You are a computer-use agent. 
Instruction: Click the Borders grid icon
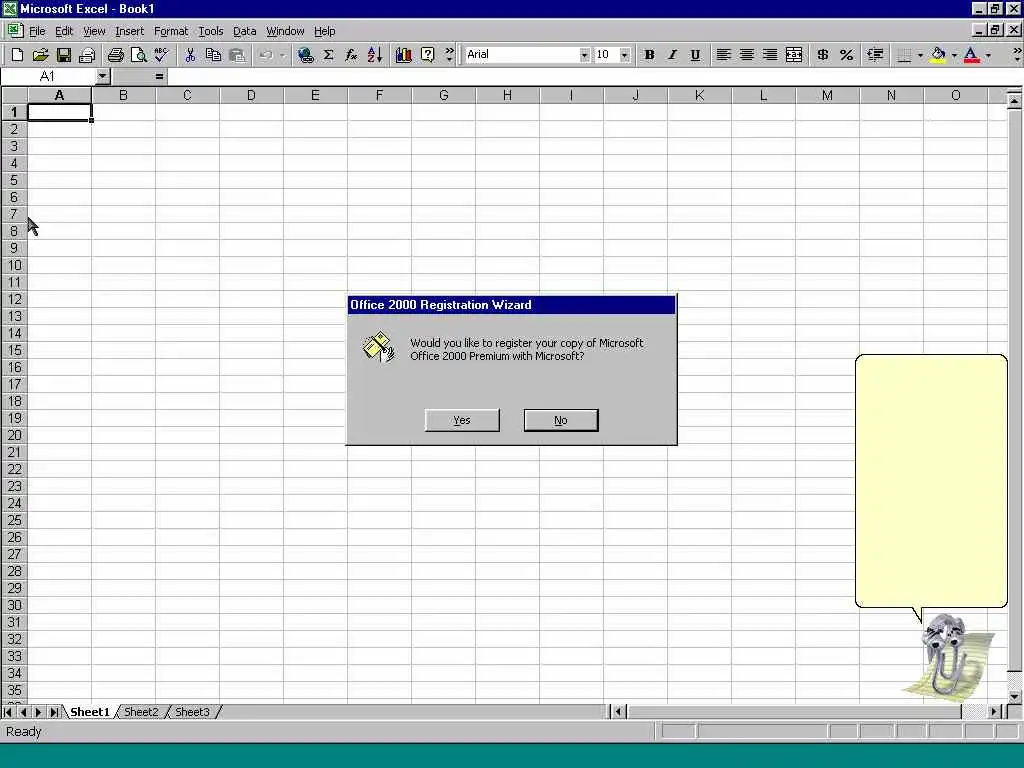tap(904, 55)
